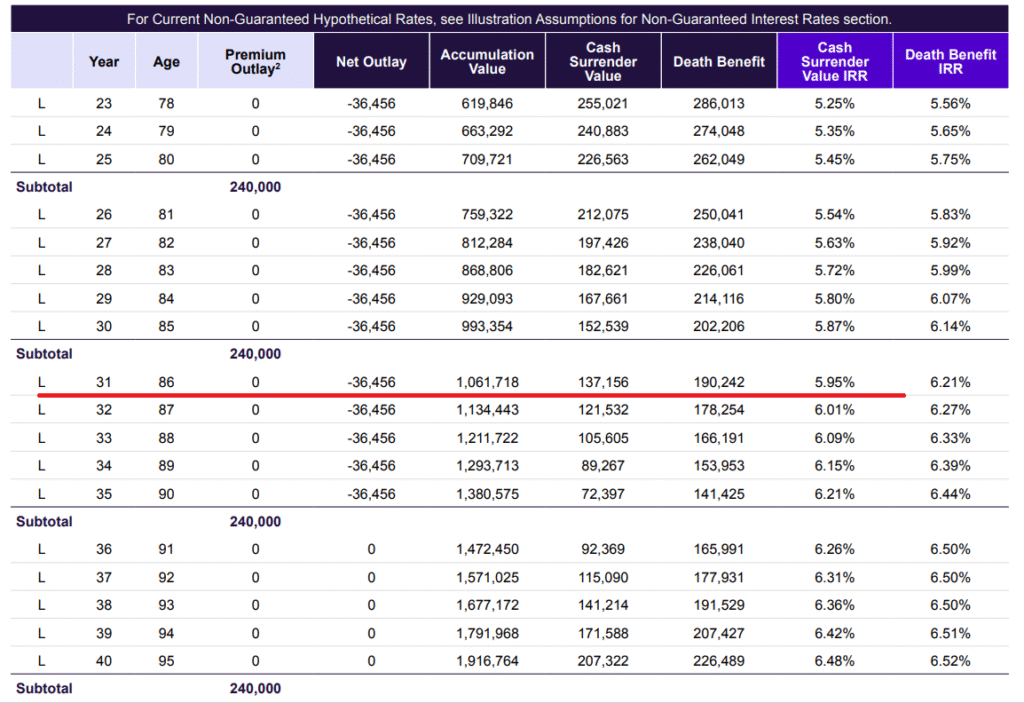Click cash surrender value 92,369
This screenshot has height=703, width=1024.
(x=603, y=549)
